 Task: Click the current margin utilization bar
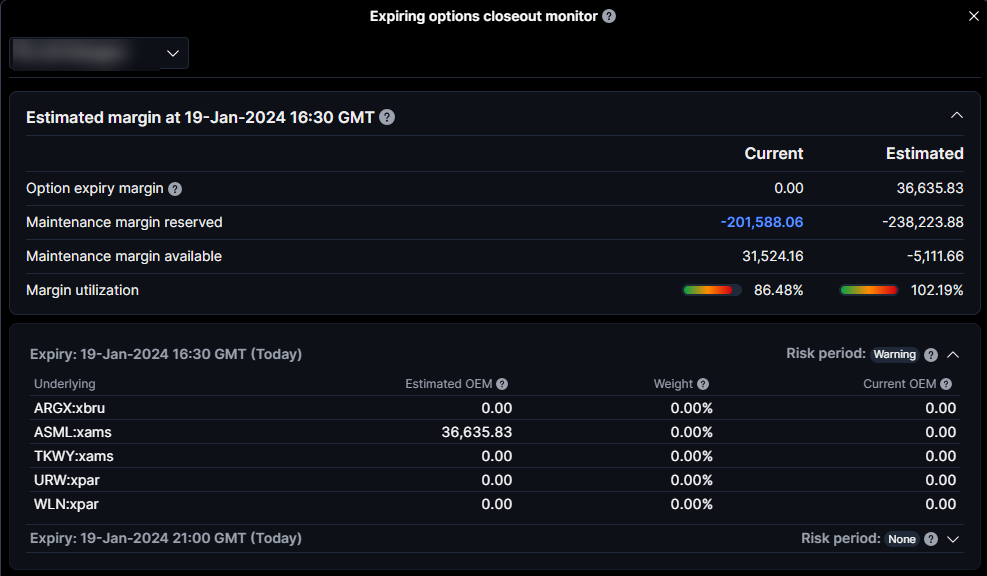(x=711, y=290)
